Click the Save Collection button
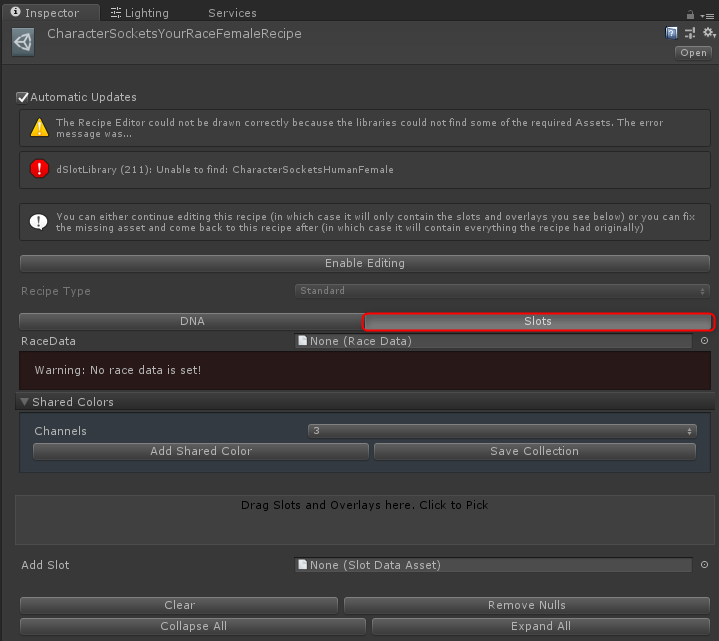The height and width of the screenshot is (641, 719). pyautogui.click(x=534, y=451)
